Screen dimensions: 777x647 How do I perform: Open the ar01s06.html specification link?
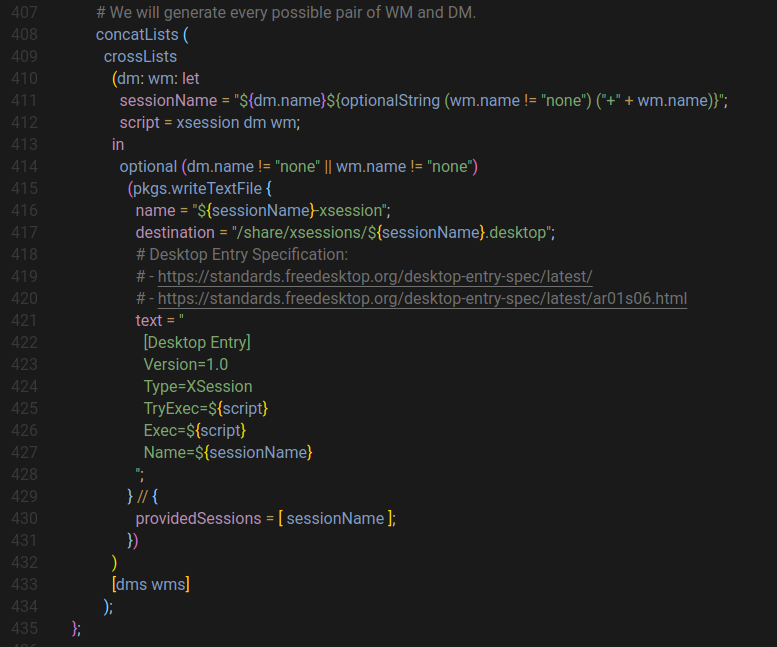(422, 299)
